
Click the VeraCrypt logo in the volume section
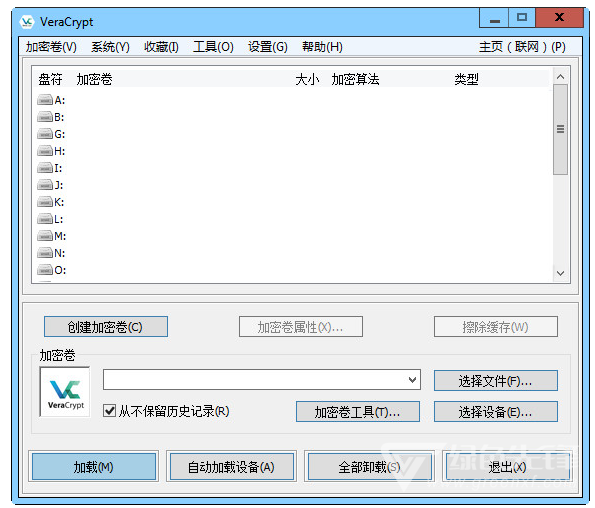pyautogui.click(x=65, y=392)
